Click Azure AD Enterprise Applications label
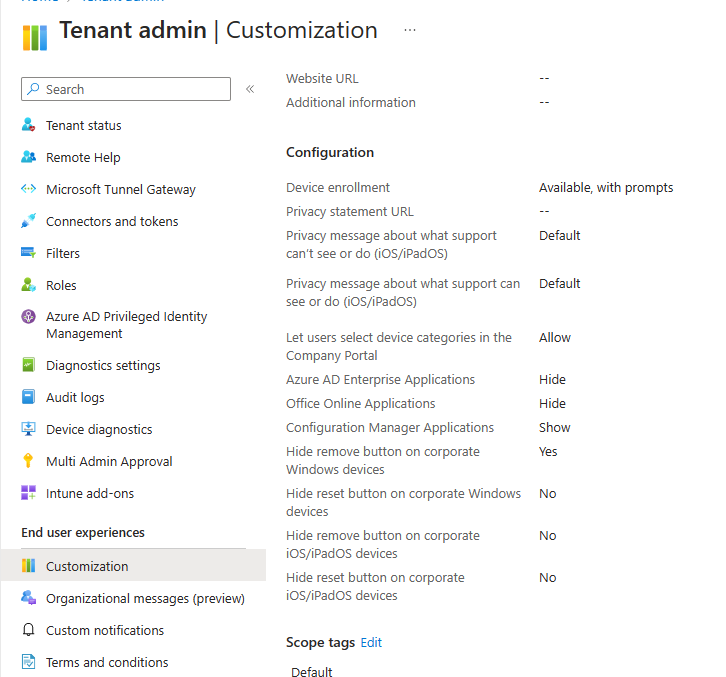This screenshot has height=677, width=726. click(380, 380)
